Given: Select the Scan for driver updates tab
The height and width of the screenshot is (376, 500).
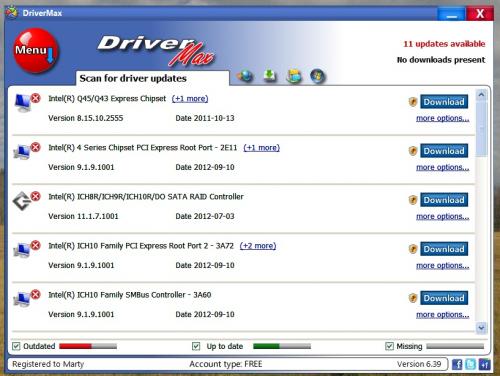Looking at the screenshot, I should click(x=153, y=78).
